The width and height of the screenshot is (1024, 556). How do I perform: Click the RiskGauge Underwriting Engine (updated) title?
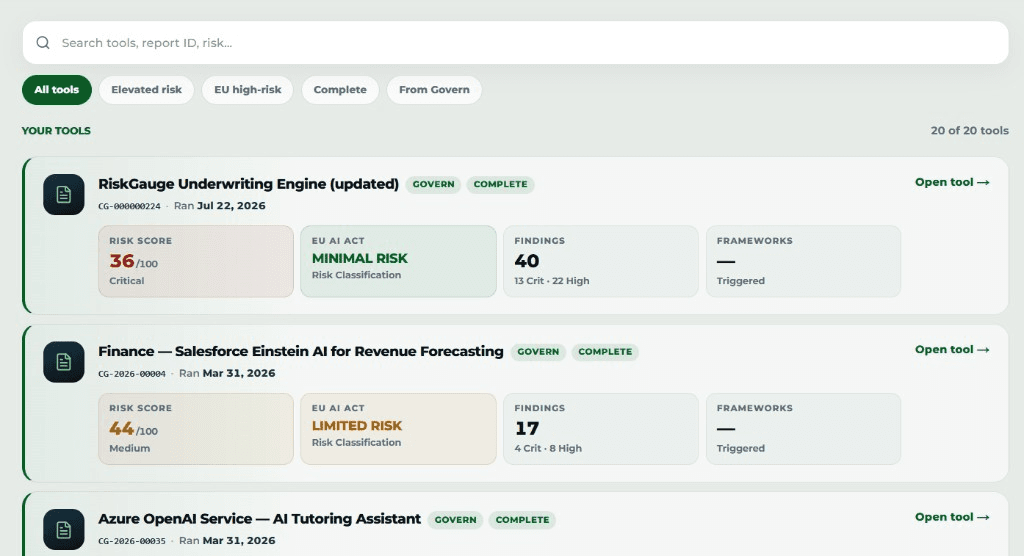click(x=248, y=184)
